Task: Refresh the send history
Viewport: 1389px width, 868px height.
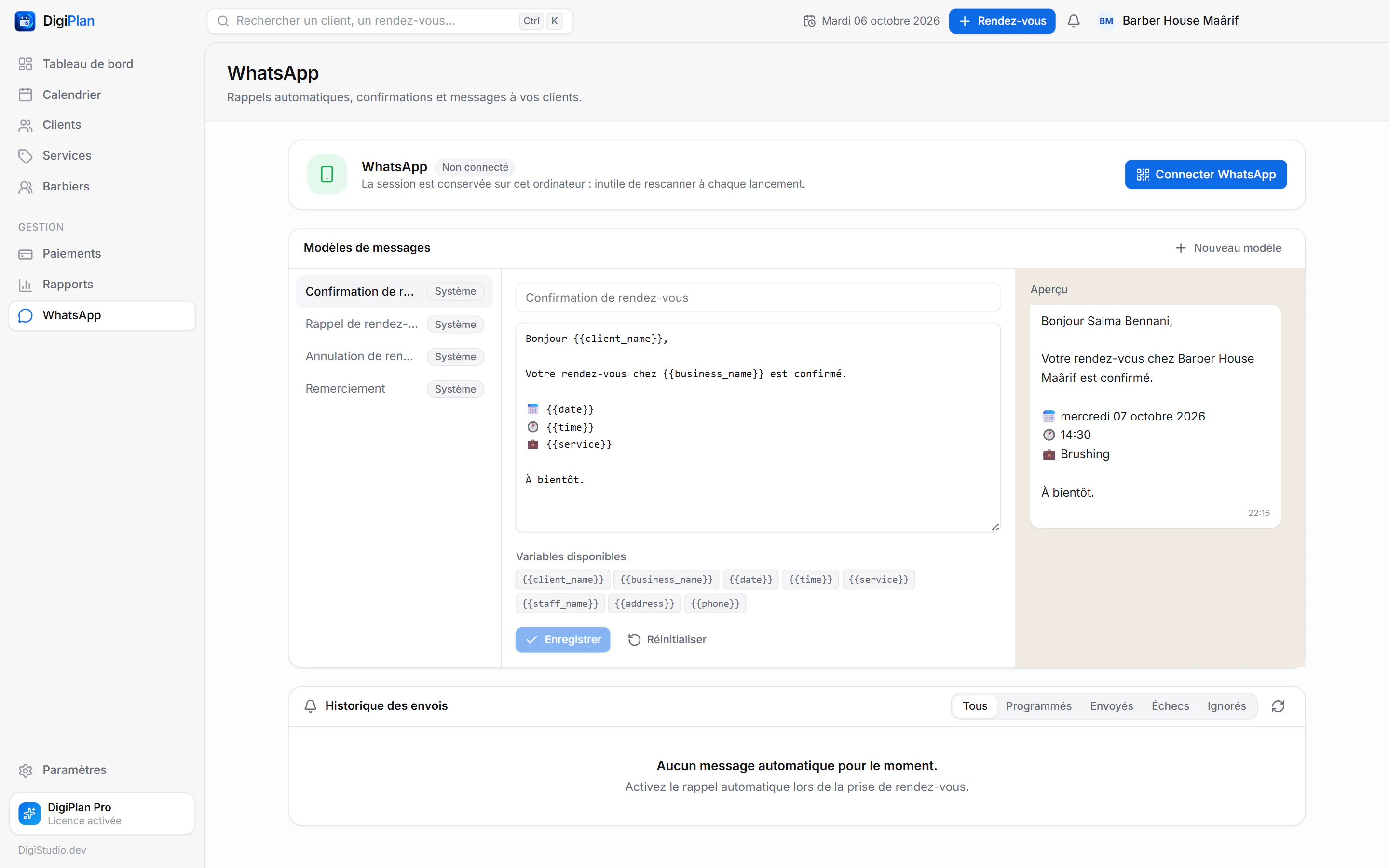Action: pos(1278,706)
